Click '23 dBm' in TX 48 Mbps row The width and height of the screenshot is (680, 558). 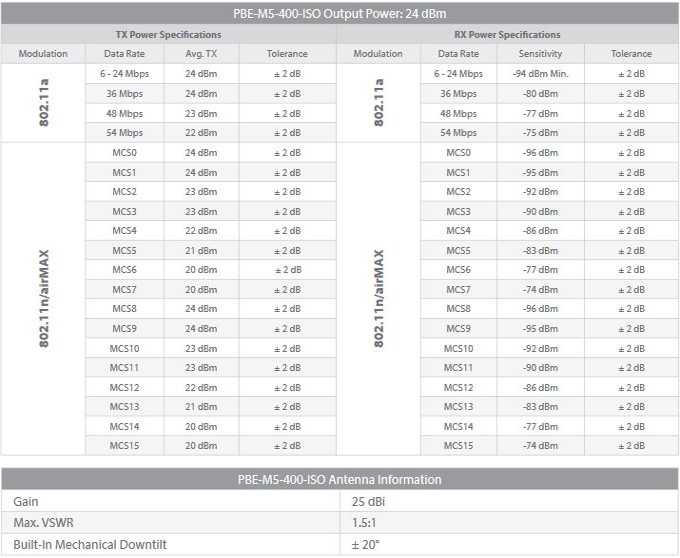click(201, 114)
